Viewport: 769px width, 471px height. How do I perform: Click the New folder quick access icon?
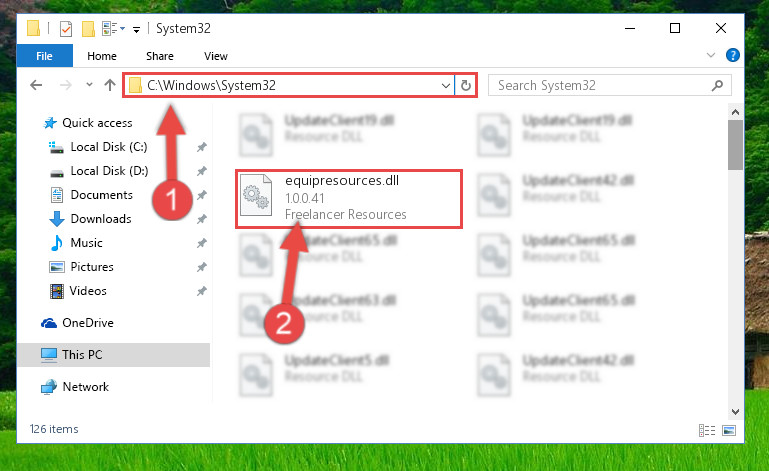[88, 29]
